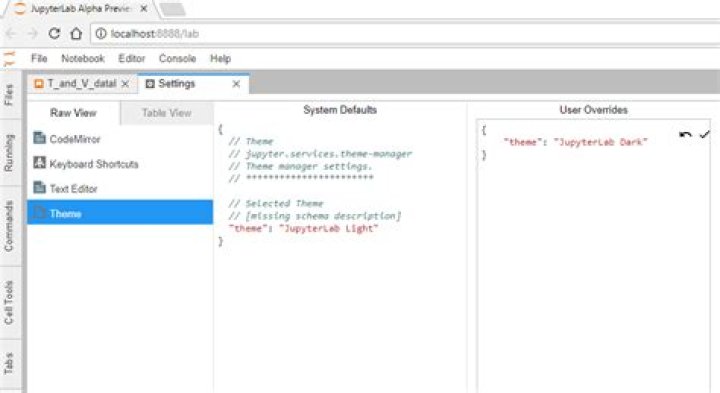Screen dimensions: 720x393
Task: Revert user overrides with the undo icon
Action: click(x=685, y=135)
